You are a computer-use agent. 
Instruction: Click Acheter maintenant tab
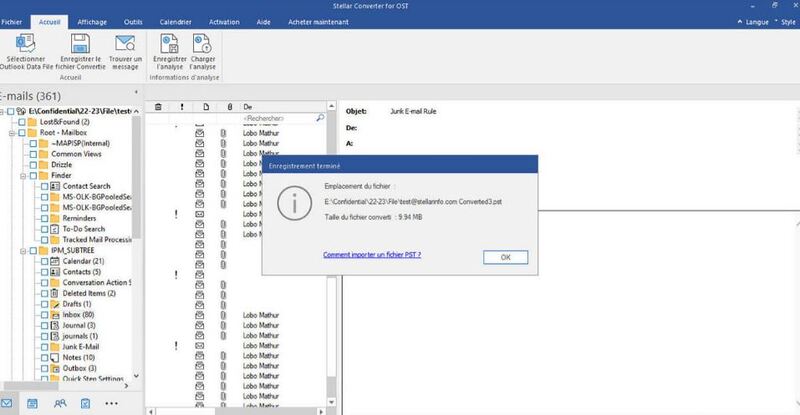point(318,22)
